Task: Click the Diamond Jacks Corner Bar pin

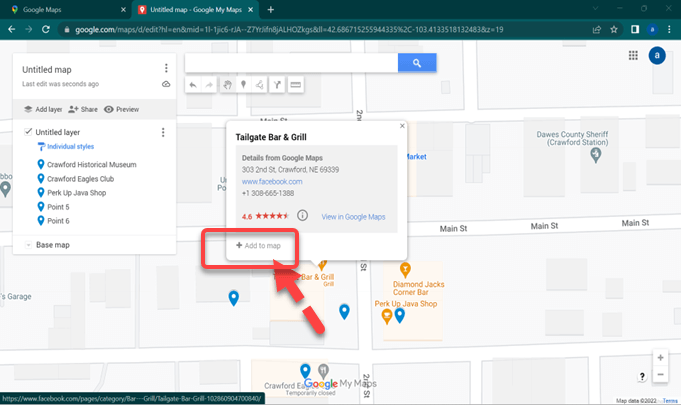Action: tap(405, 270)
